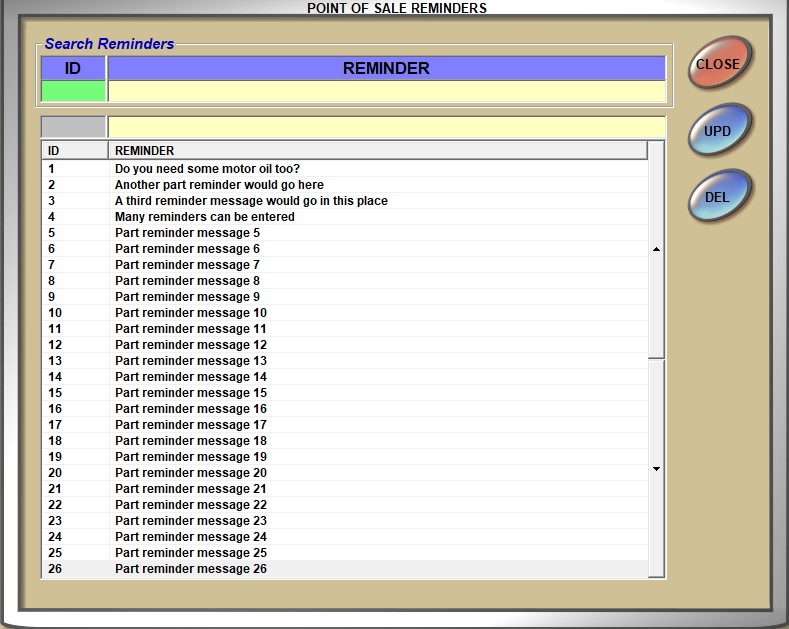Click the ID column header in list

tap(74, 151)
